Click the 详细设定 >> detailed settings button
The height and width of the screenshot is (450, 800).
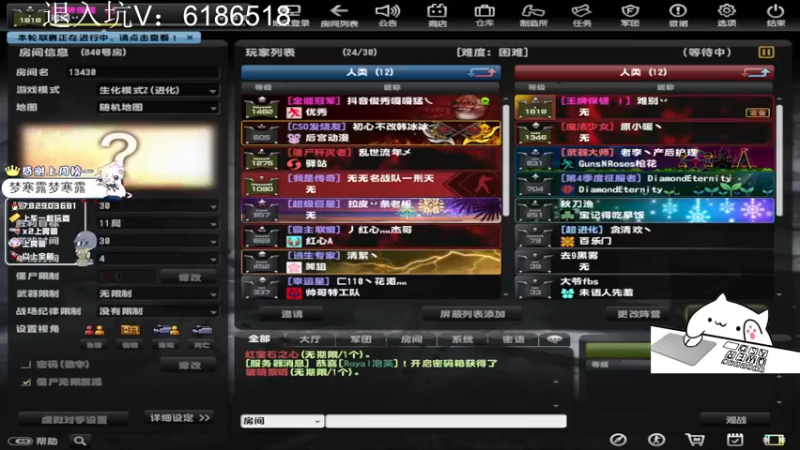coord(180,418)
